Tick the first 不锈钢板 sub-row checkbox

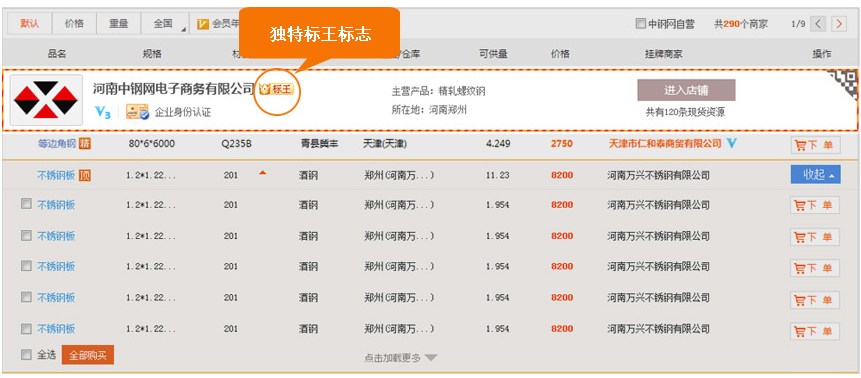(26, 204)
